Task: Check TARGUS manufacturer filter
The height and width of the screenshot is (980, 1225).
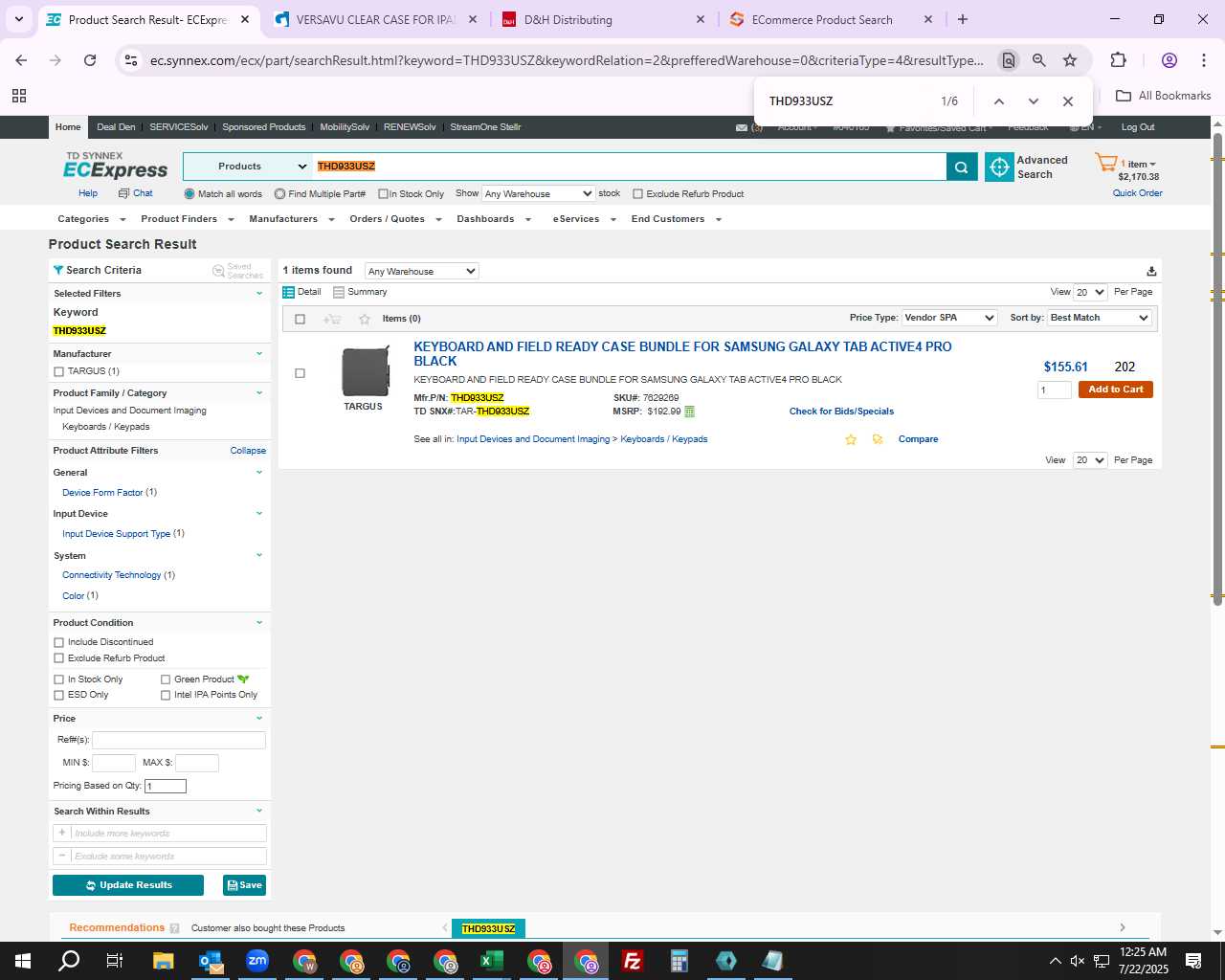Action: pos(58,371)
